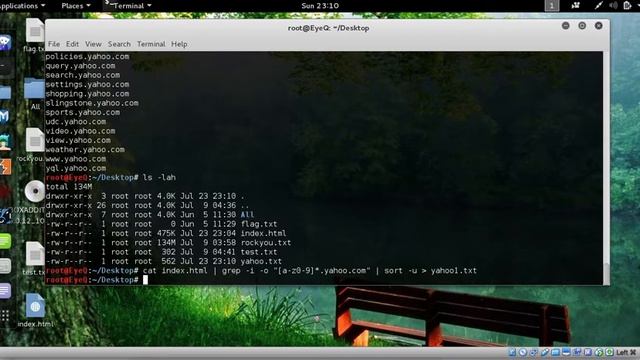The height and width of the screenshot is (360, 640).
Task: Click query.yahoo.com line in terminal
Action: 80,66
